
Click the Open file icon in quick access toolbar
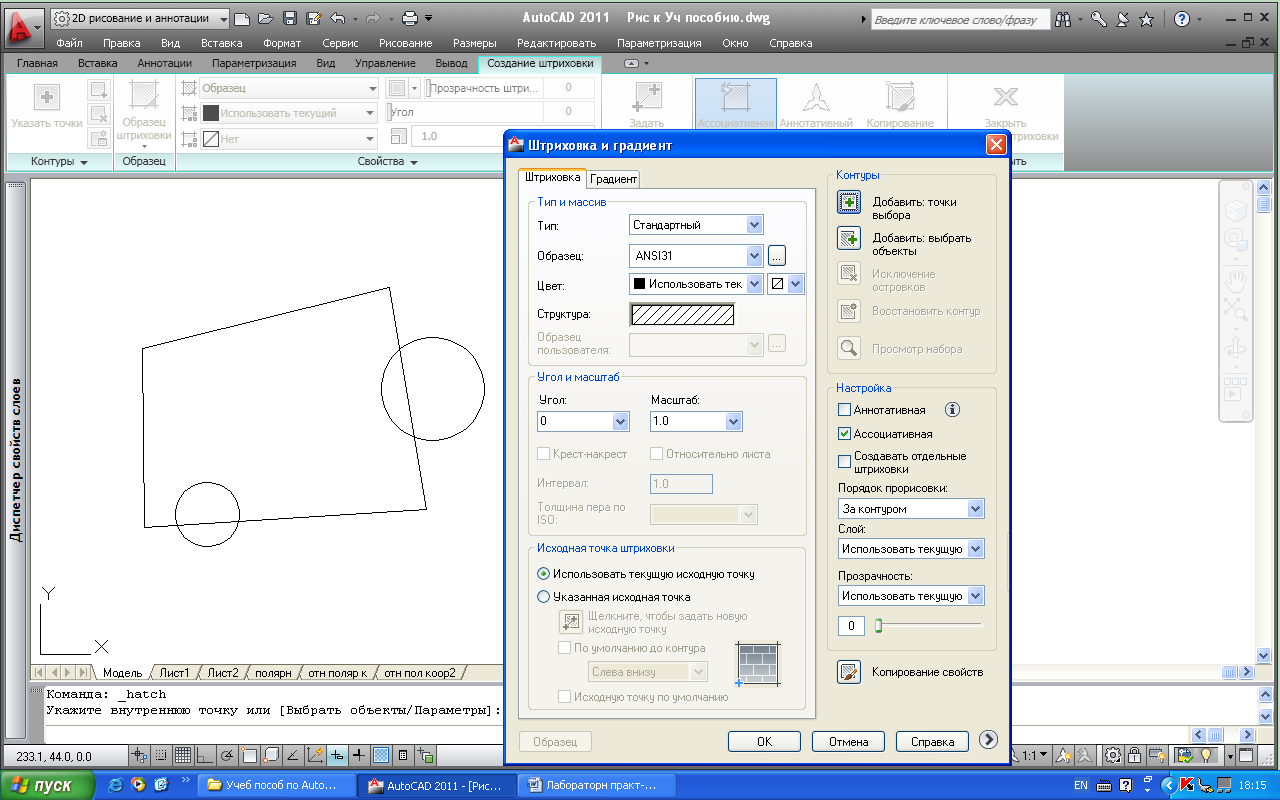click(265, 18)
